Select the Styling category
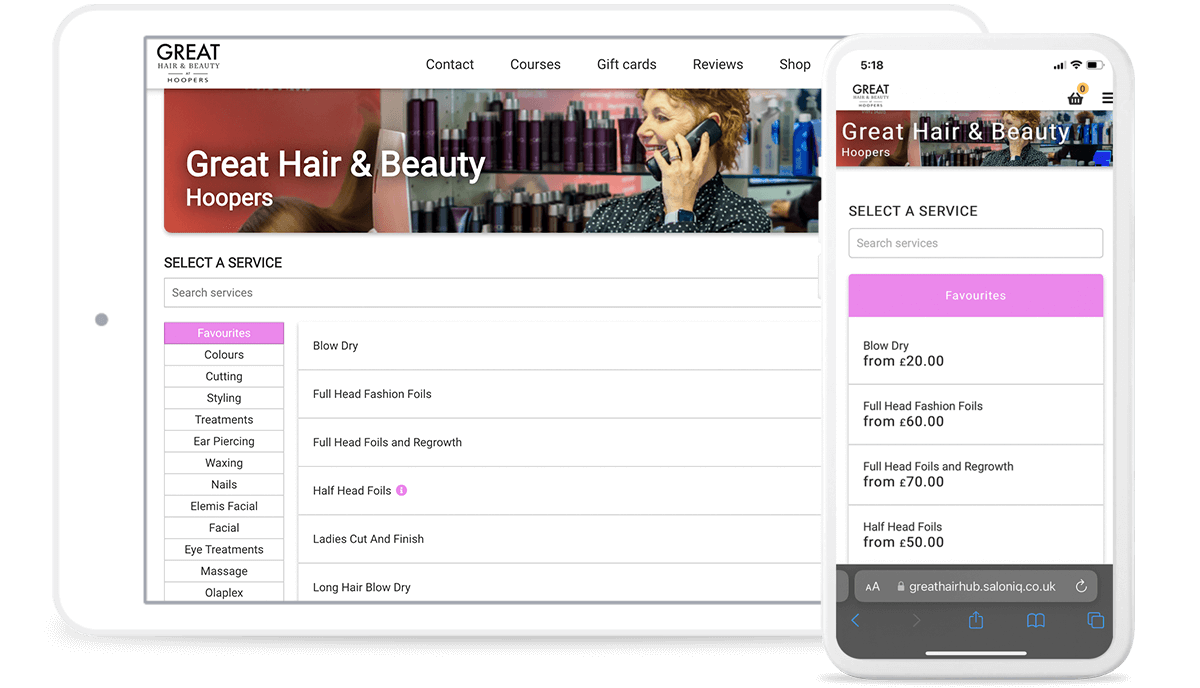Viewport: 1200px width, 688px height. point(224,398)
